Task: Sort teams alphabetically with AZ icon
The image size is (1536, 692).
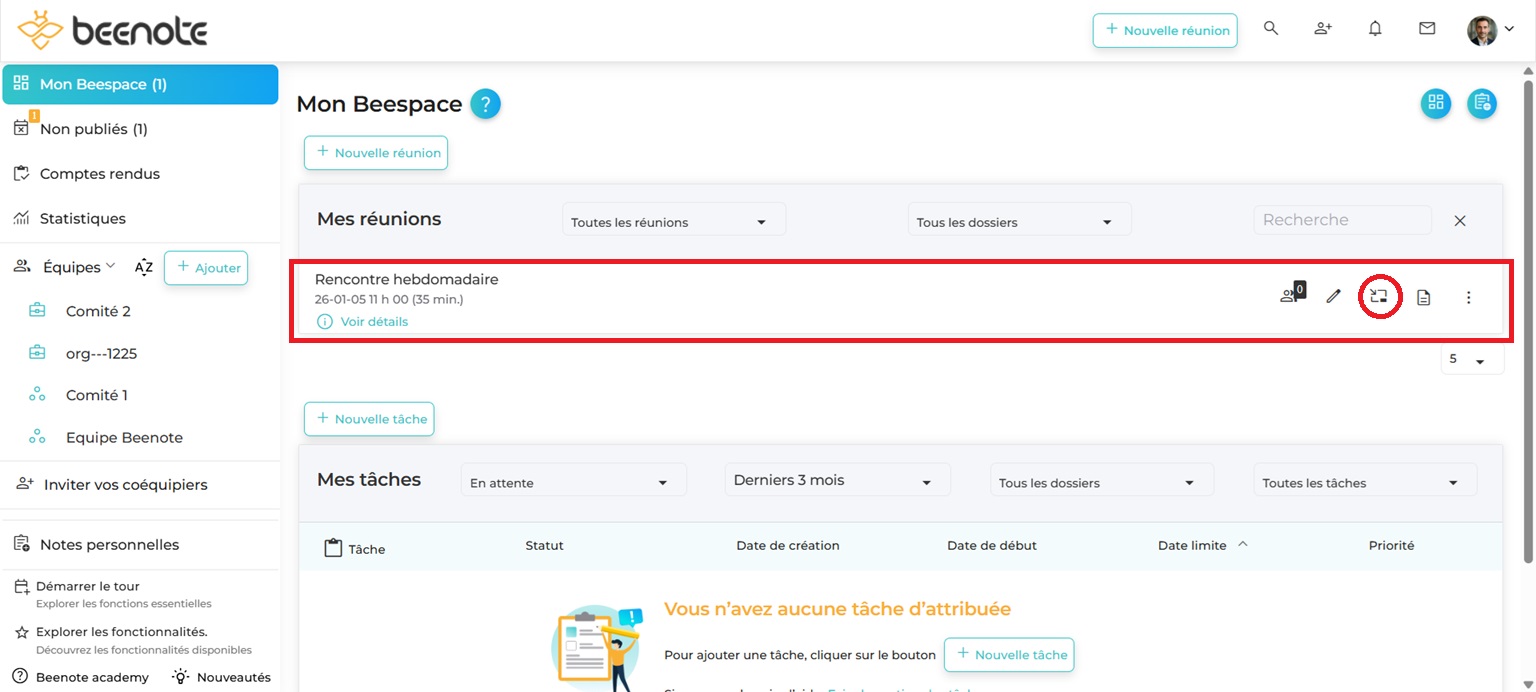Action: pos(144,267)
